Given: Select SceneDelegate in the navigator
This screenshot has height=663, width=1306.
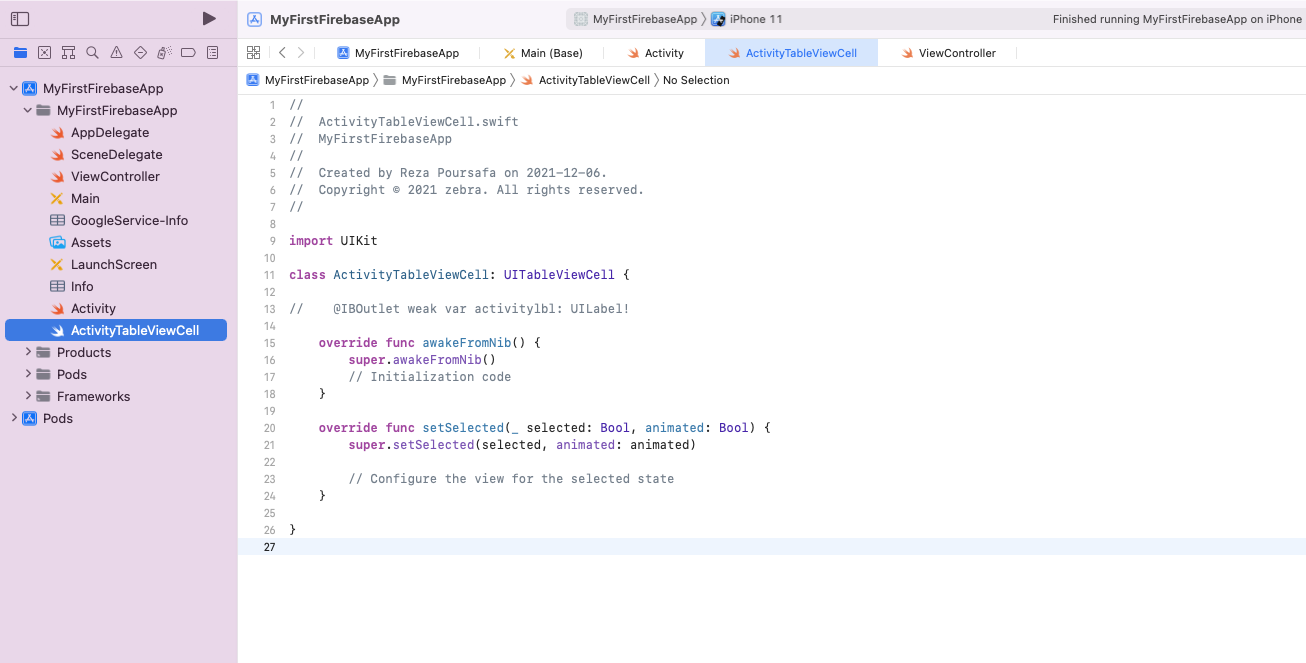Looking at the screenshot, I should click(x=116, y=154).
